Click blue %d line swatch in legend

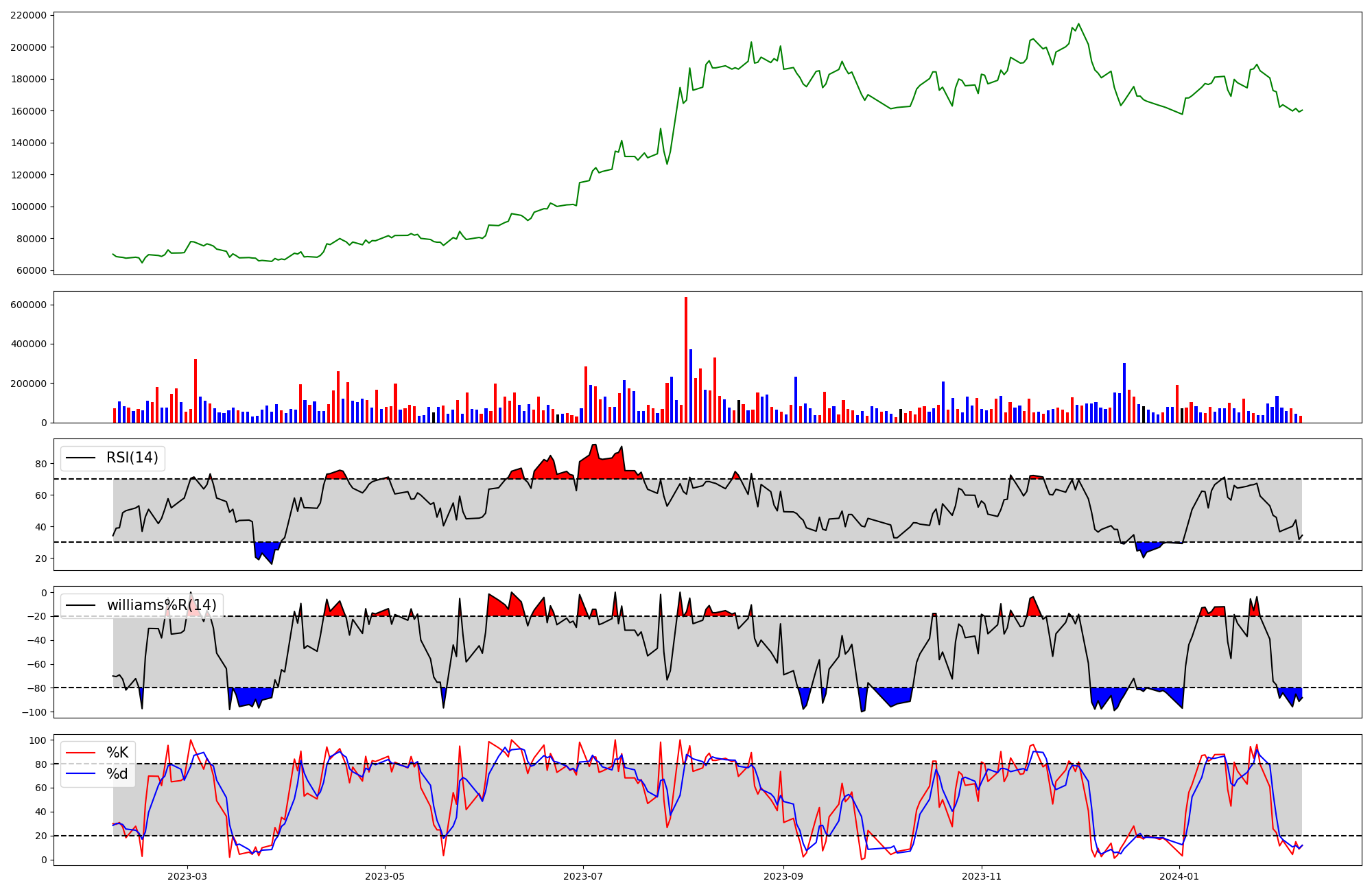pos(80,774)
